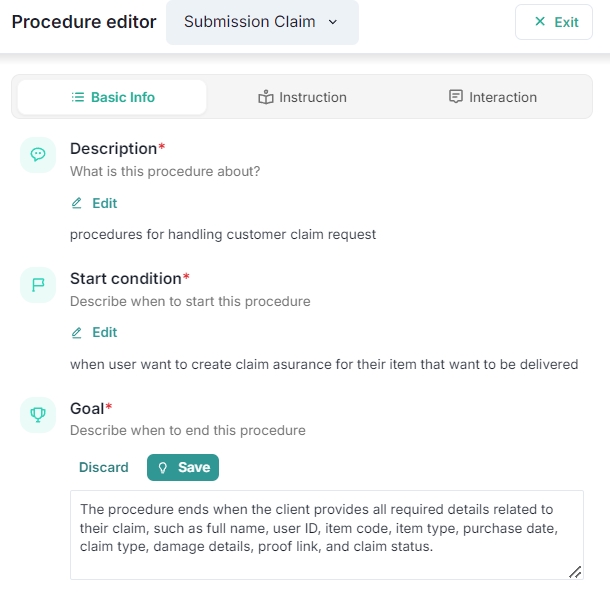The width and height of the screenshot is (610, 592).
Task: Click the X icon in Exit button
Action: [540, 22]
